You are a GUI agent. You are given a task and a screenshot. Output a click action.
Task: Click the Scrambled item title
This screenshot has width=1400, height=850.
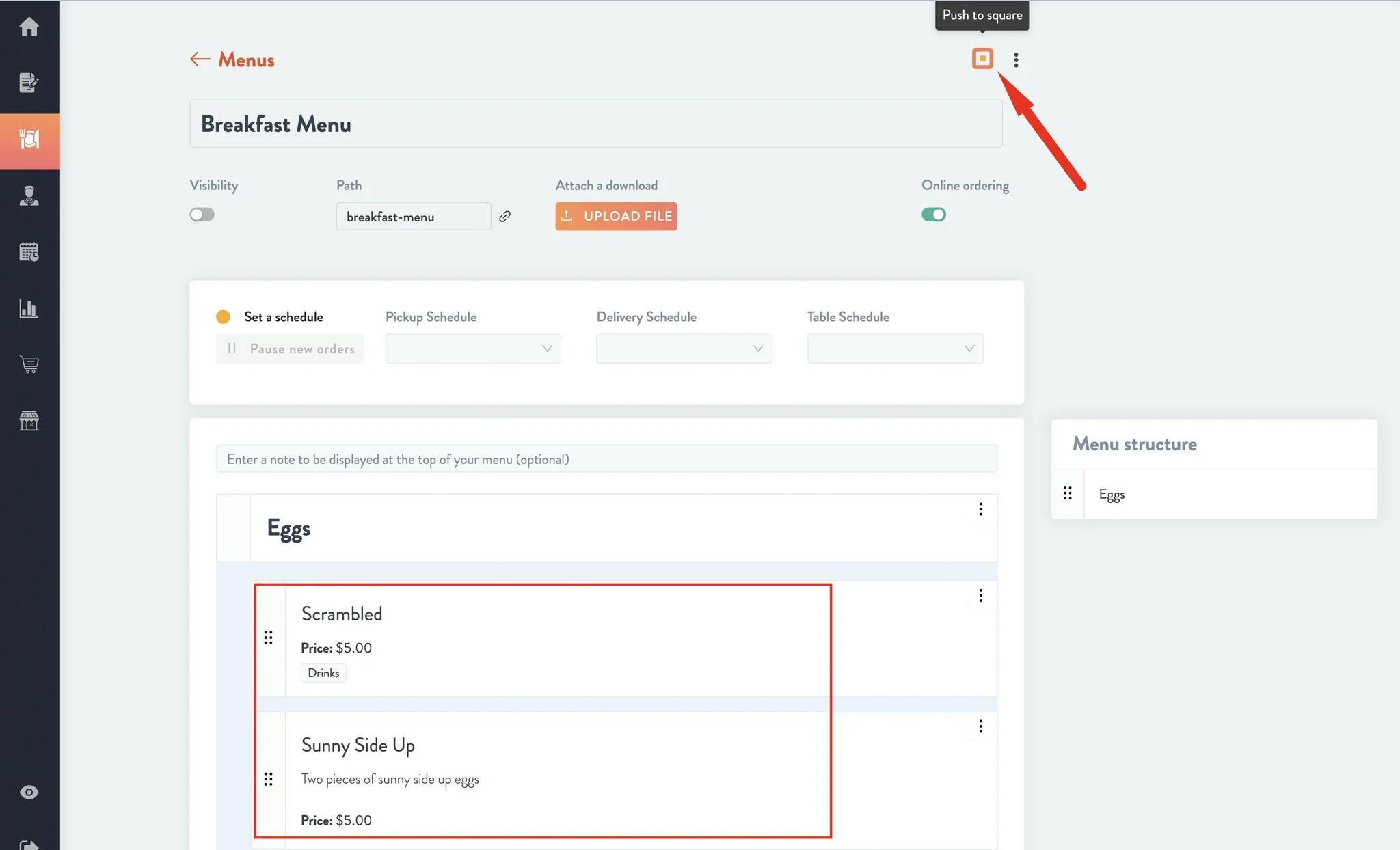(x=342, y=614)
